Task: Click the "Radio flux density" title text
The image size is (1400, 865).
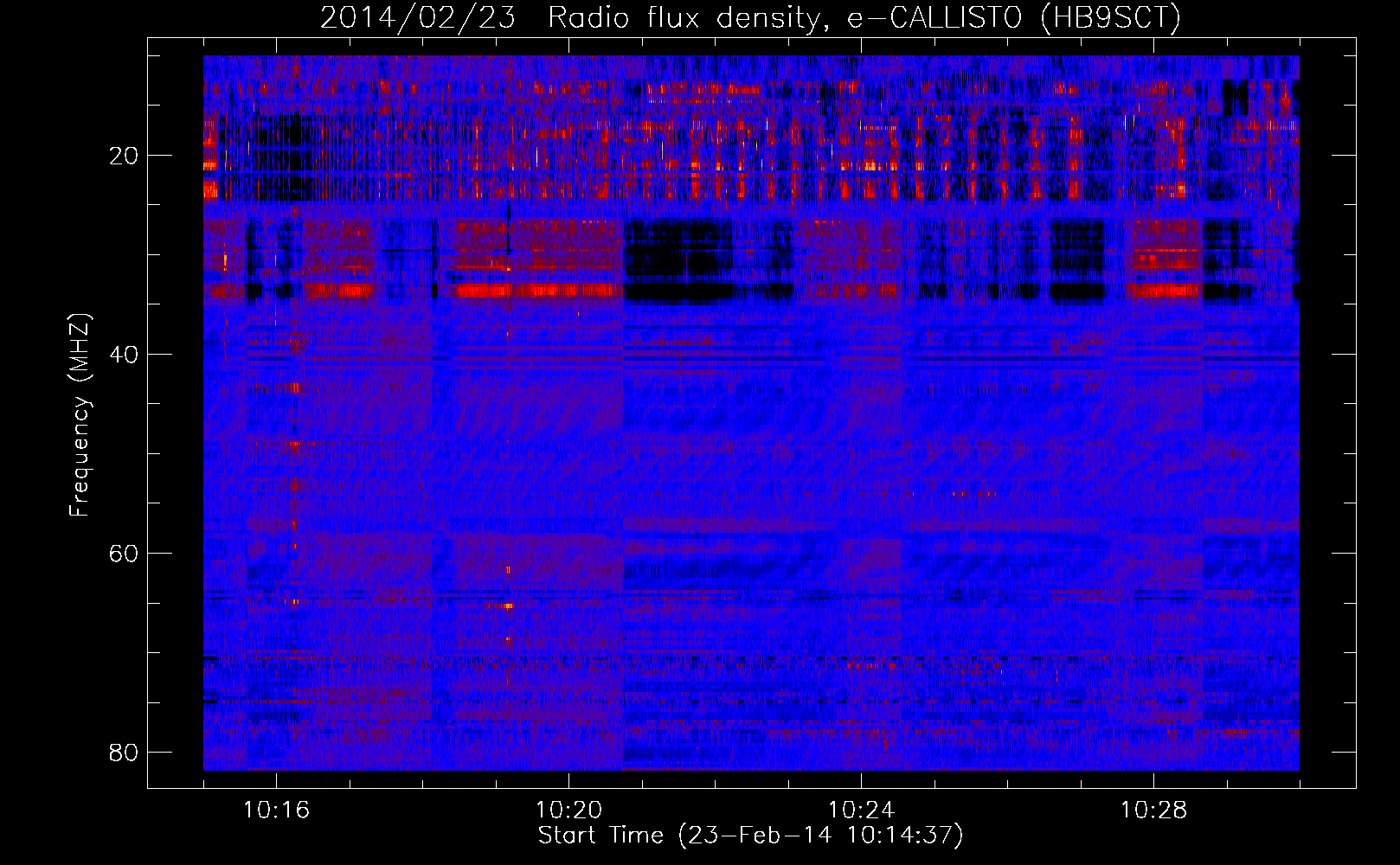Action: click(688, 17)
